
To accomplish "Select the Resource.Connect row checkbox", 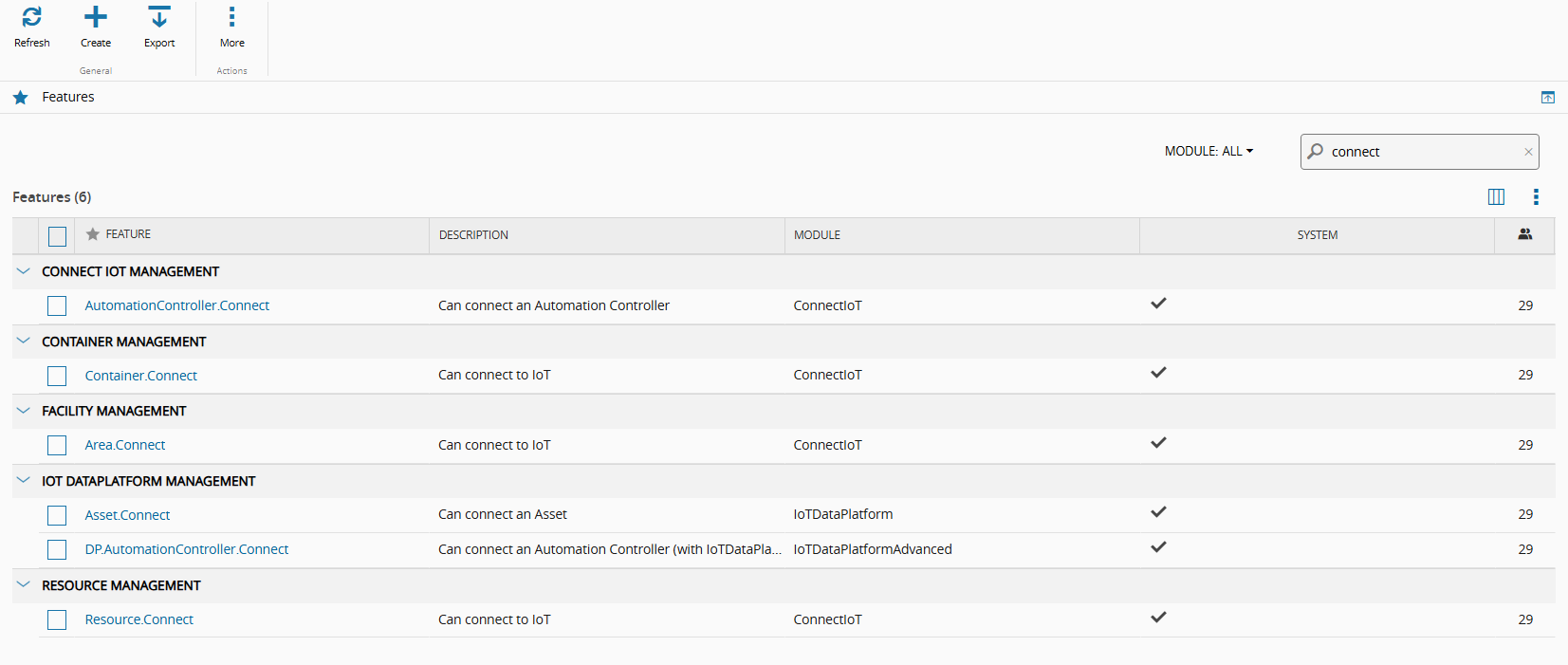I will pyautogui.click(x=57, y=619).
